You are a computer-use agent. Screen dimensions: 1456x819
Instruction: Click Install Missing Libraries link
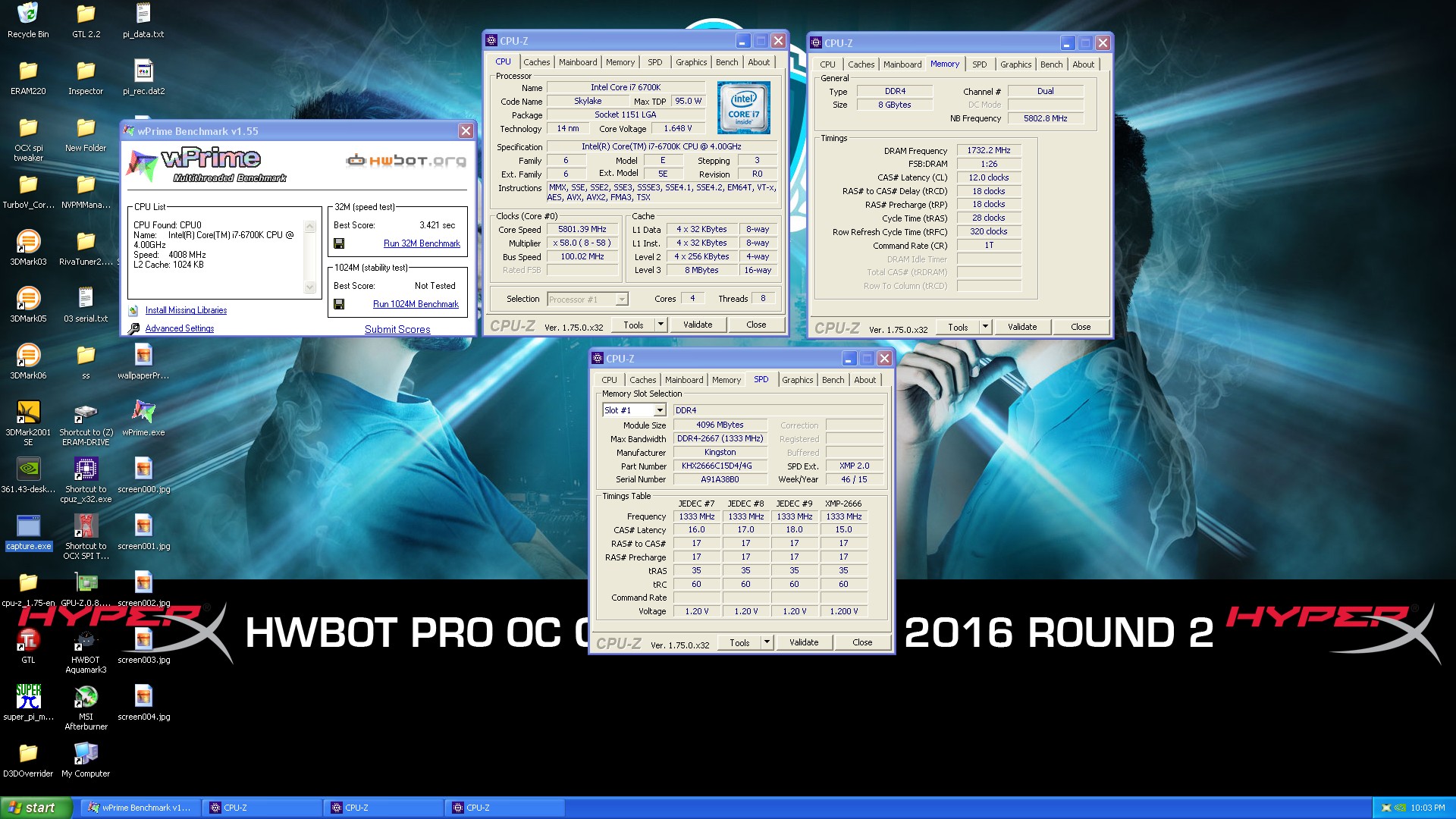point(186,310)
